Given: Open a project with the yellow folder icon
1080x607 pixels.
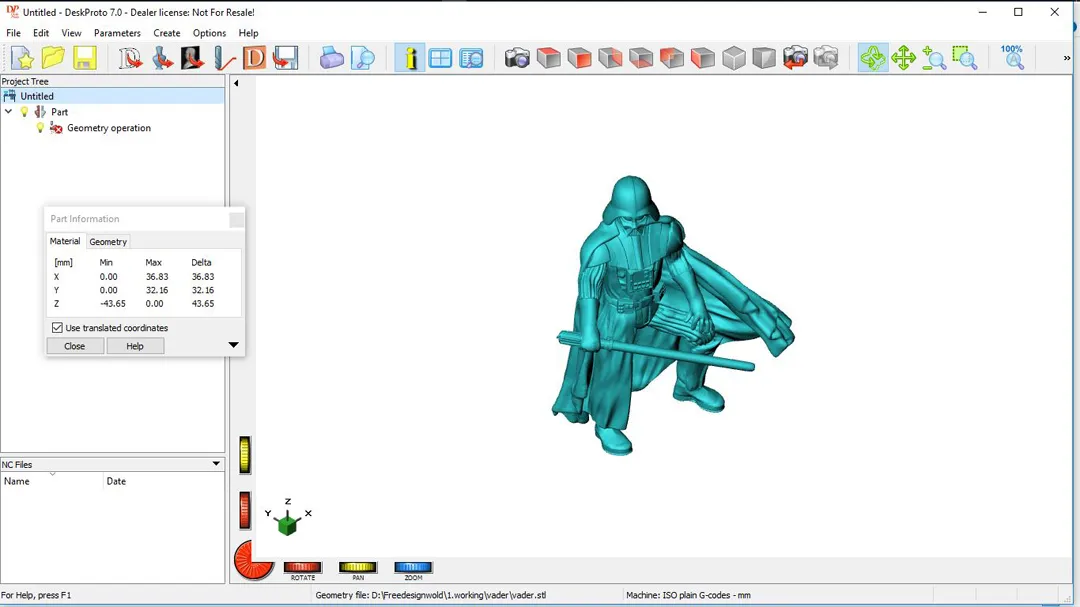Looking at the screenshot, I should 53,58.
